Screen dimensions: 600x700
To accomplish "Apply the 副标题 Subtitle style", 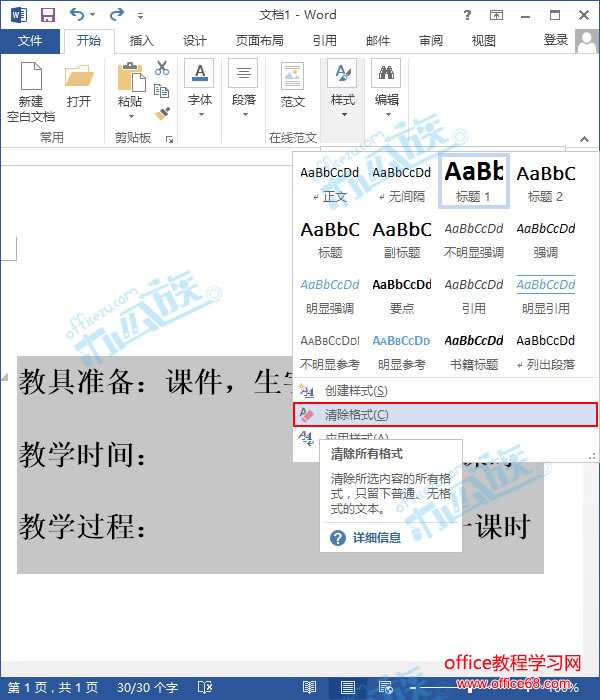I will 401,239.
